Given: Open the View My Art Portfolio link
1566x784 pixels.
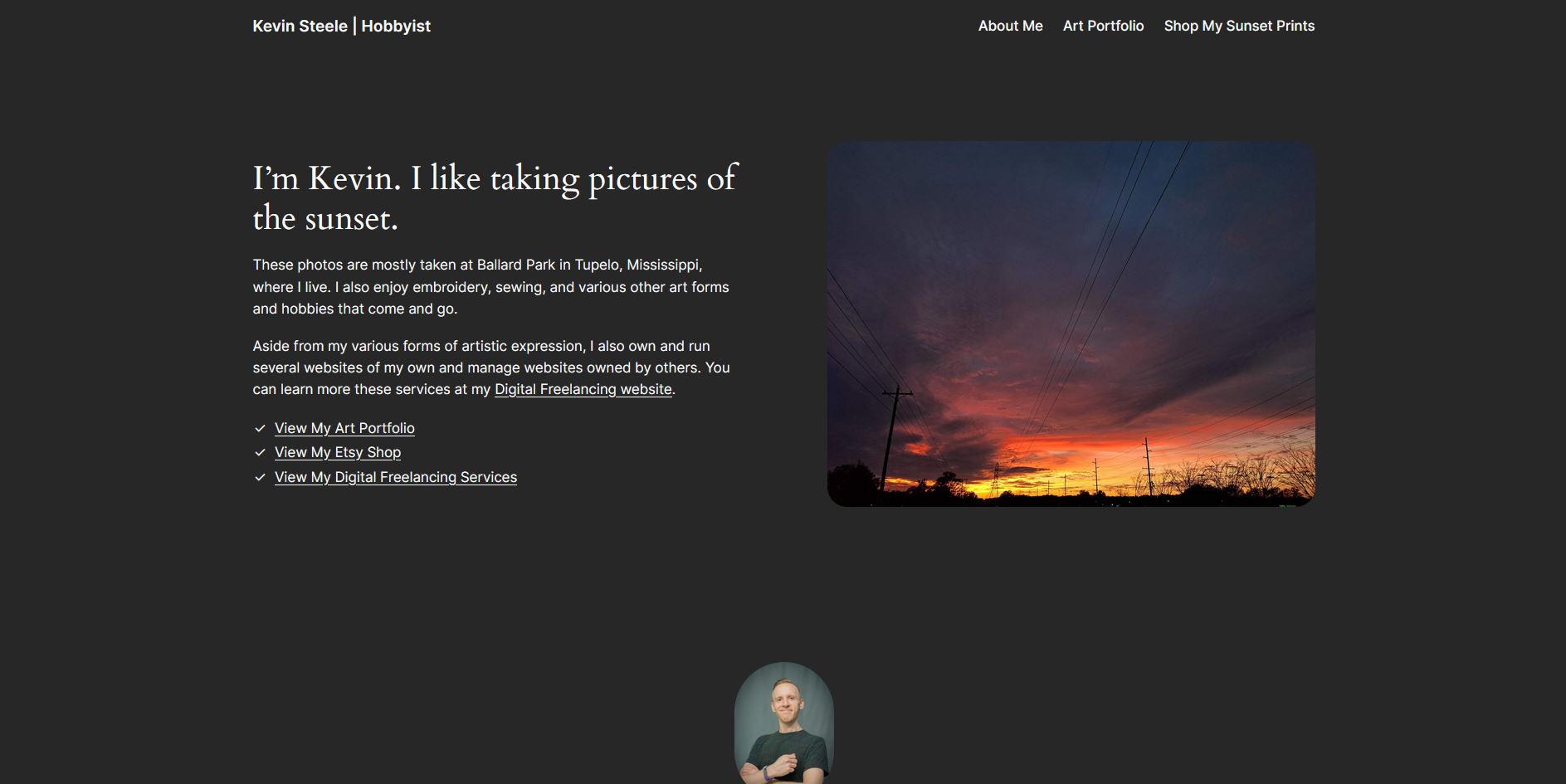Looking at the screenshot, I should click(x=344, y=428).
